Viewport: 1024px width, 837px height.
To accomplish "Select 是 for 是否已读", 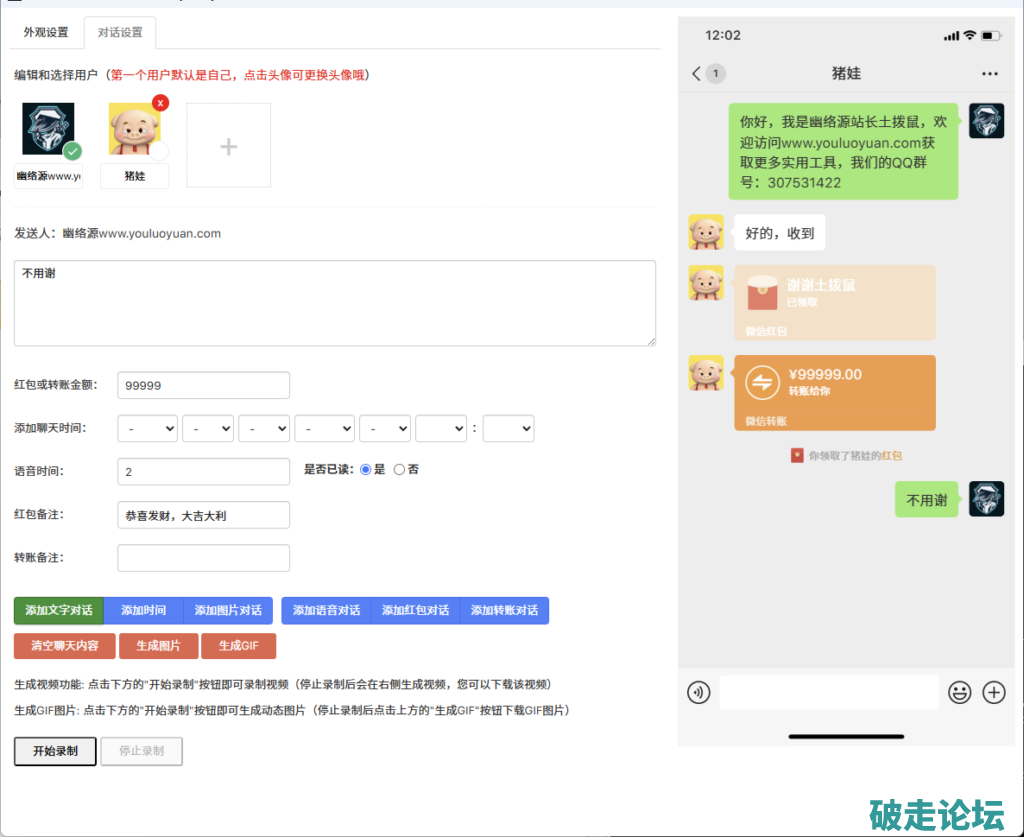I will point(366,469).
